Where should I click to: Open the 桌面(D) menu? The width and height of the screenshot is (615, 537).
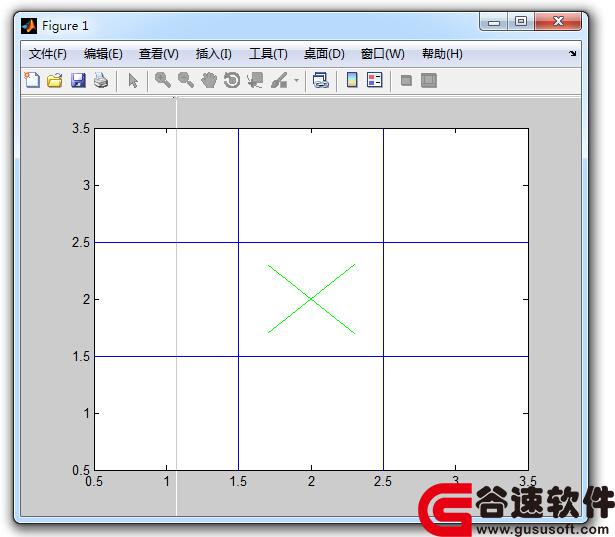(x=324, y=54)
